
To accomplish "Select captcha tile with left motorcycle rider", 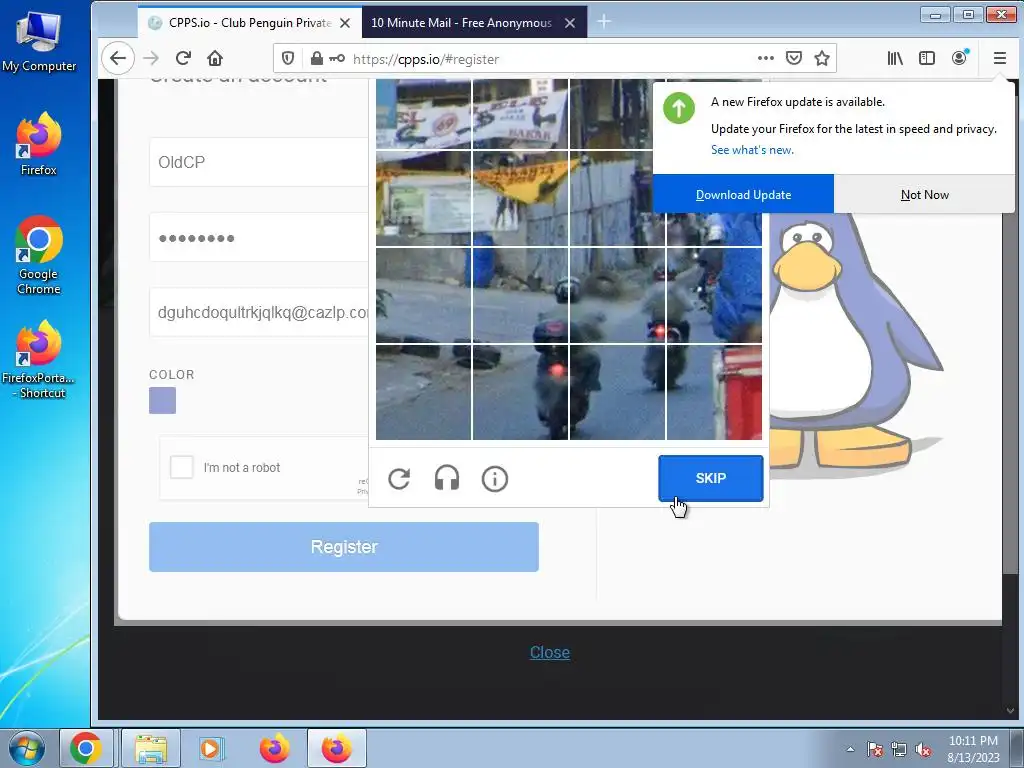I will click(x=520, y=392).
